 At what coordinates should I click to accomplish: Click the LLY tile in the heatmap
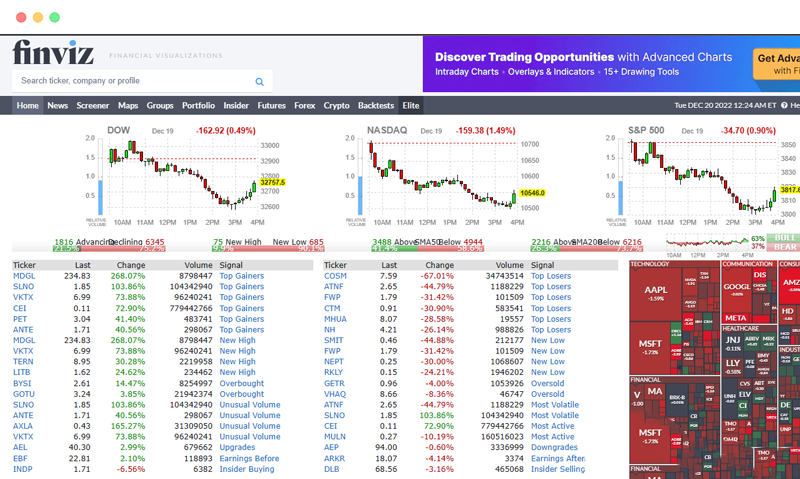[733, 365]
